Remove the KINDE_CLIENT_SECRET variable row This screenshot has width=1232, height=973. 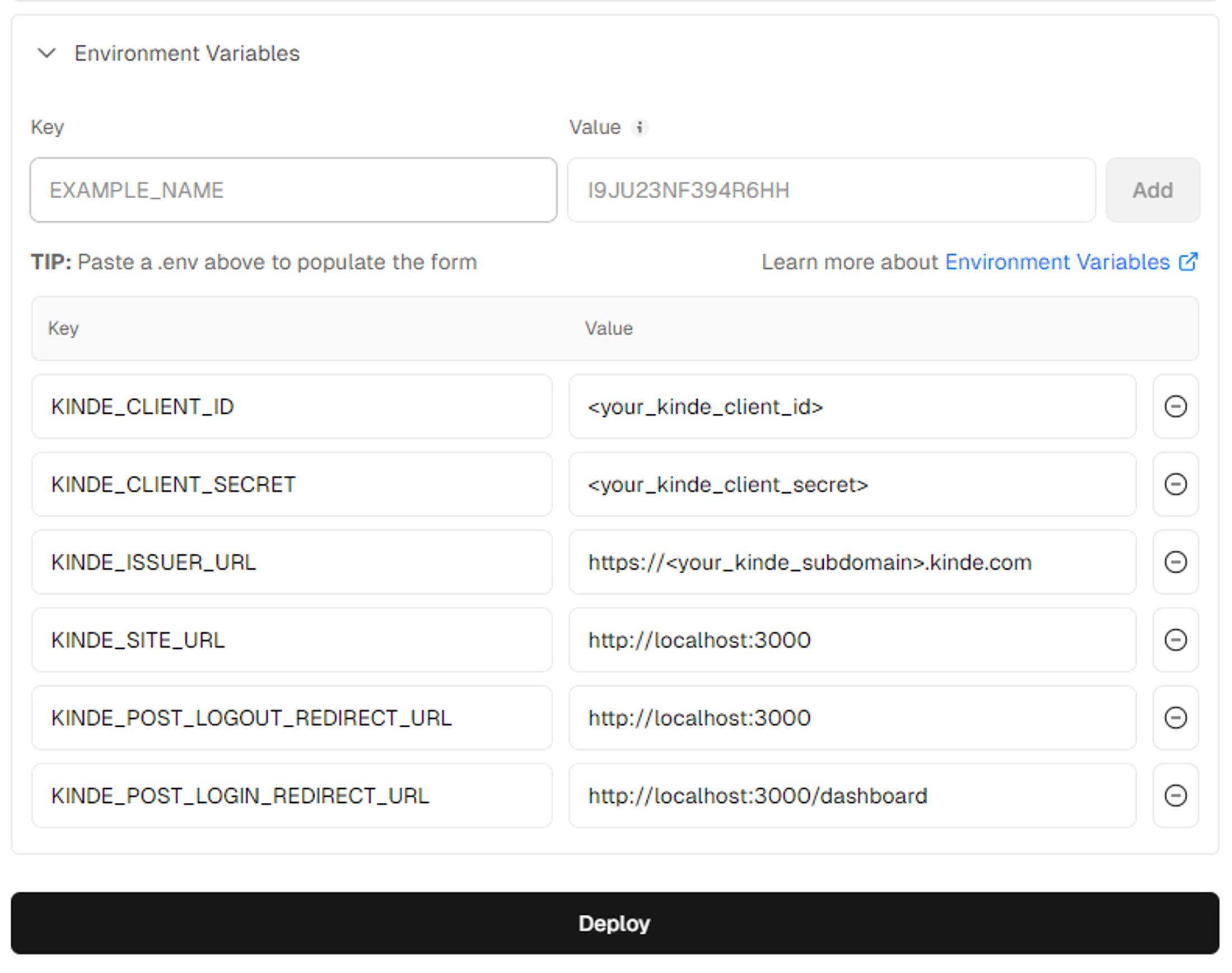pos(1175,484)
